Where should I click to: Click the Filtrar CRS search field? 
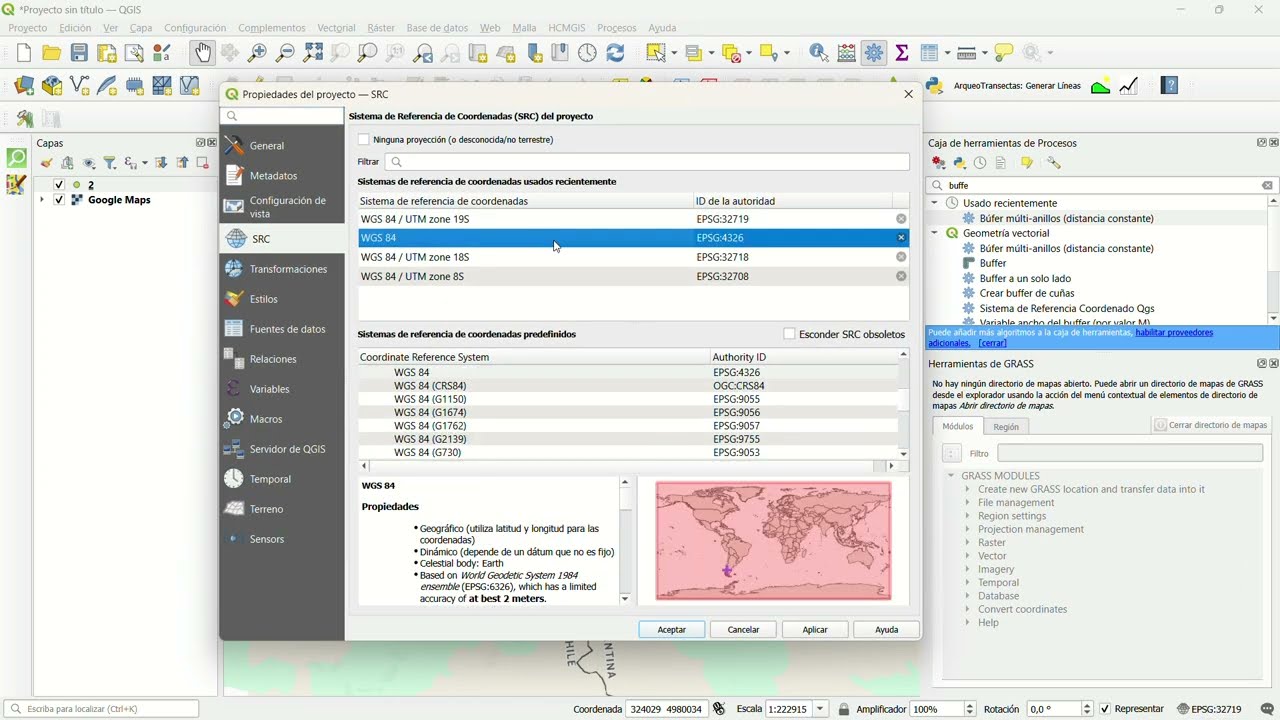pyautogui.click(x=647, y=162)
